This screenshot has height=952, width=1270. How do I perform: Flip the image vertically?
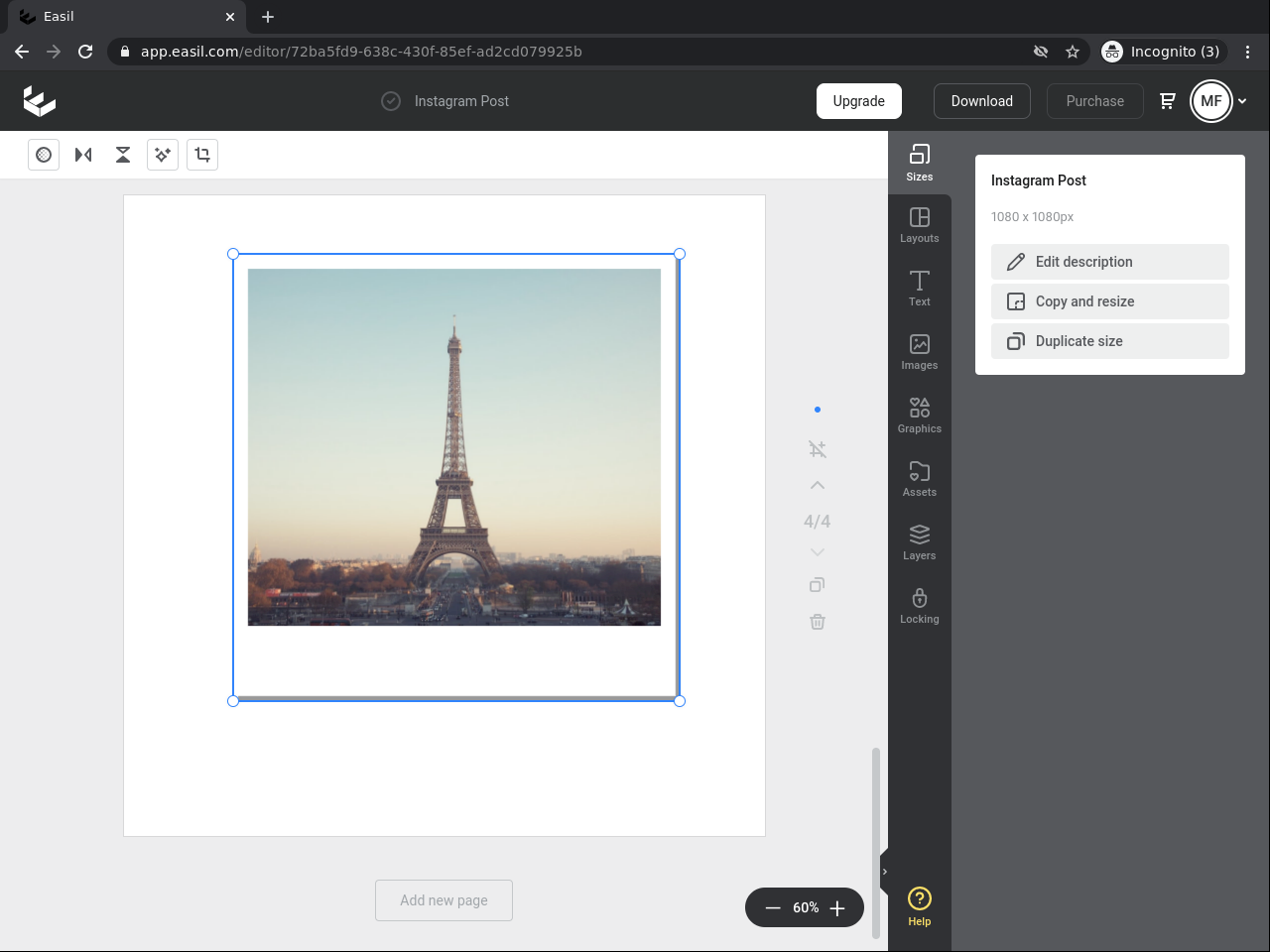click(123, 155)
